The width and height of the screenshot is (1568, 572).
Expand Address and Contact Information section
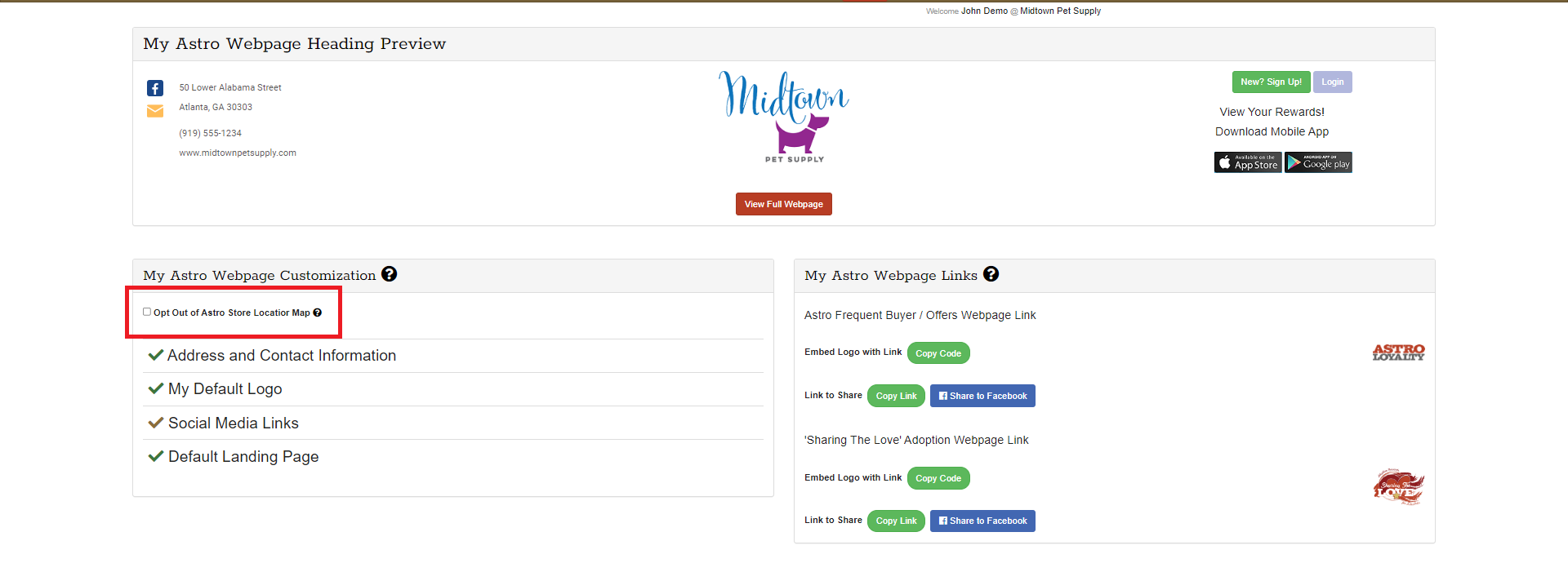281,356
